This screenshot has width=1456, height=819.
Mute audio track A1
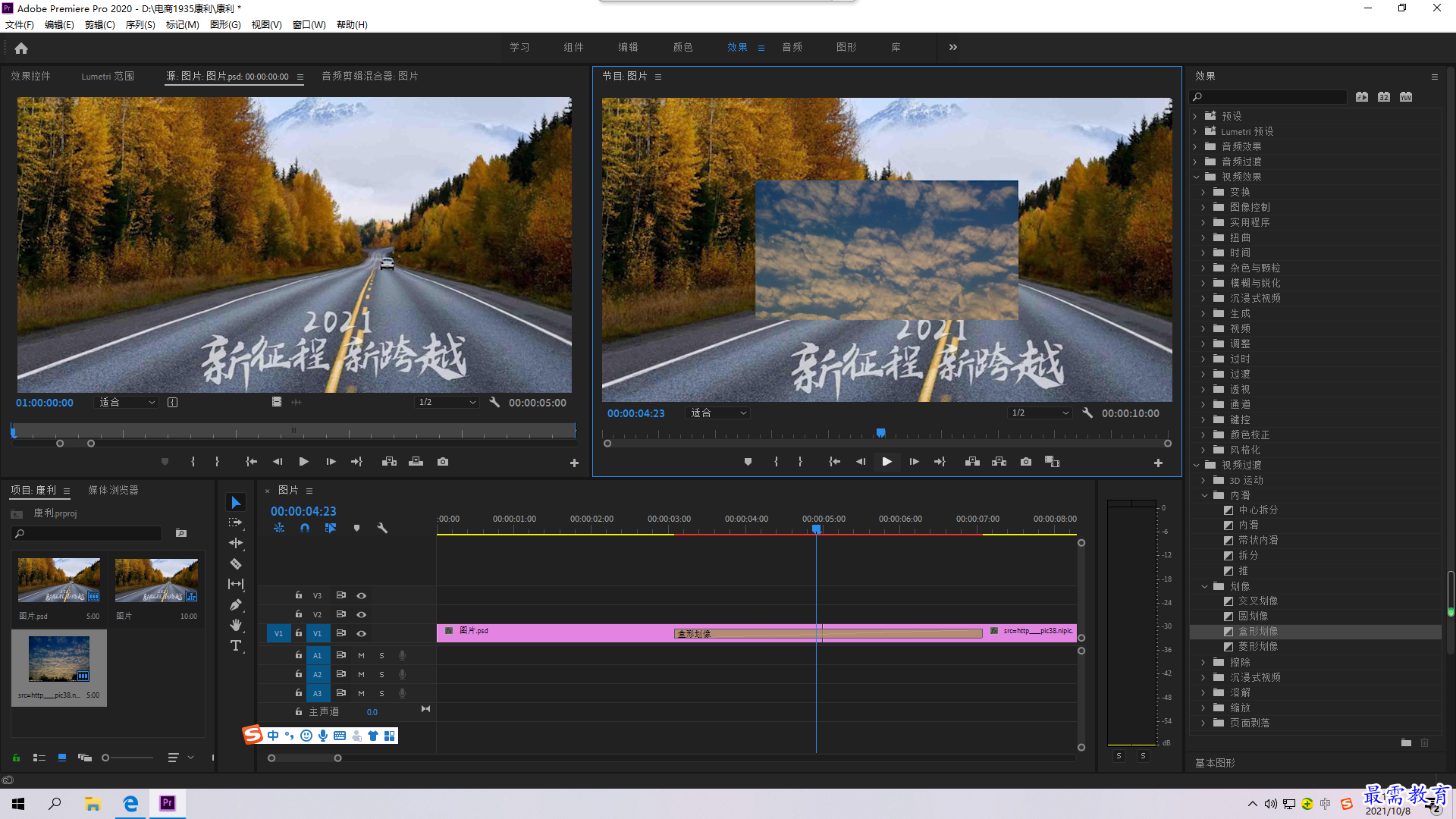tap(361, 655)
